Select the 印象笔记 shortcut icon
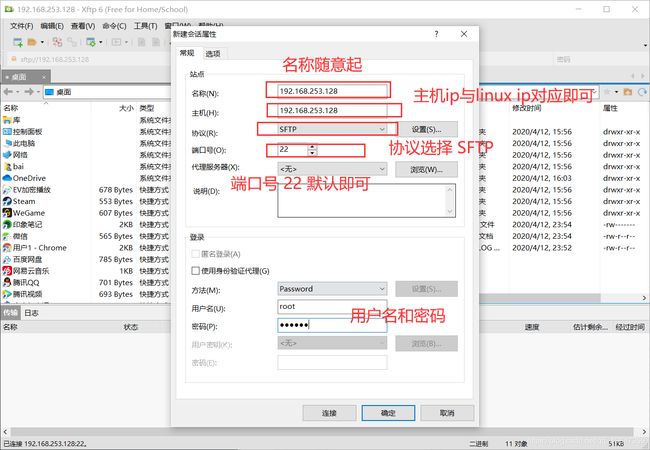650x450 pixels. click(7, 225)
